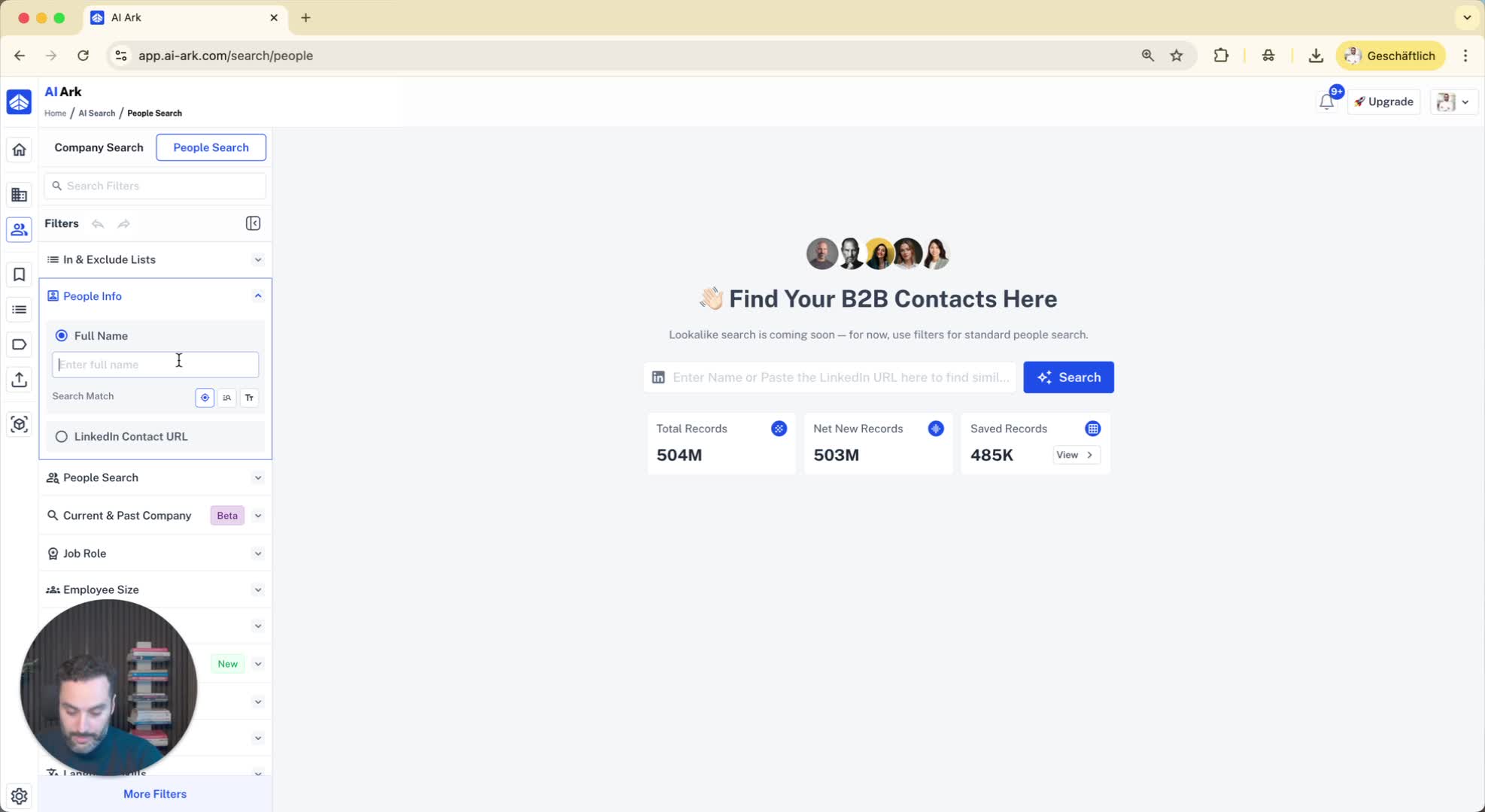
Task: Select the LinkedIn Contact URL radio option
Action: pyautogui.click(x=62, y=436)
